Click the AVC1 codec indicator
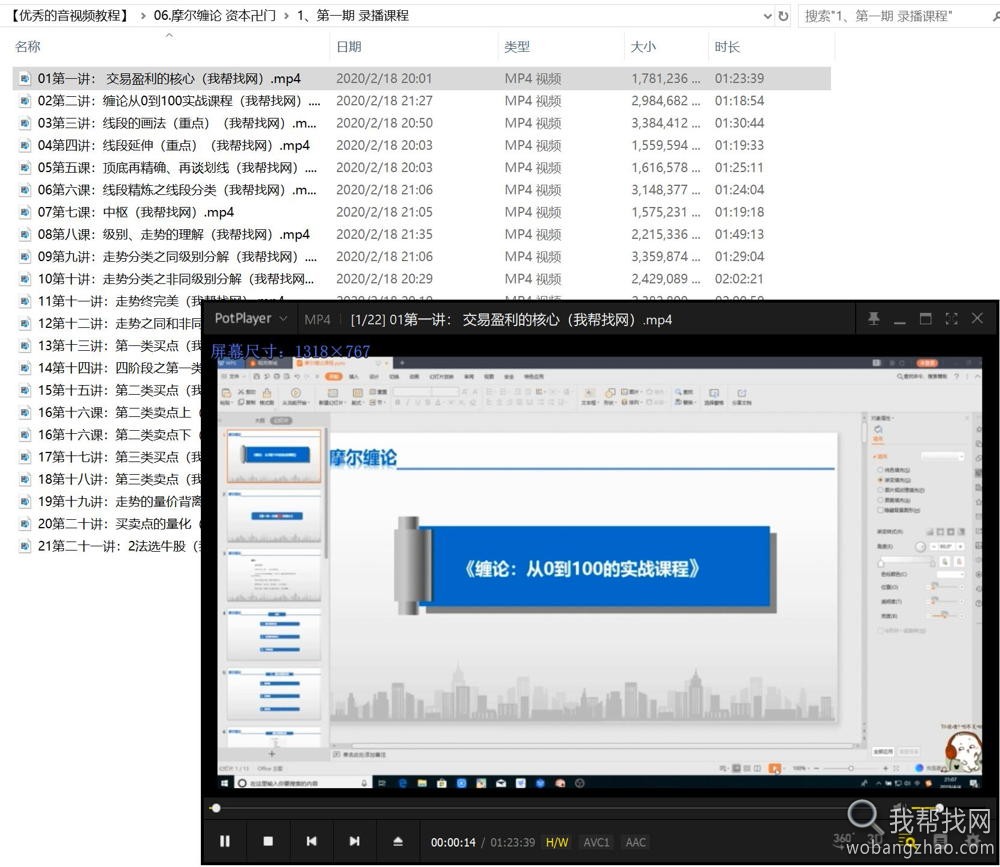This screenshot has height=867, width=1000. 597,842
